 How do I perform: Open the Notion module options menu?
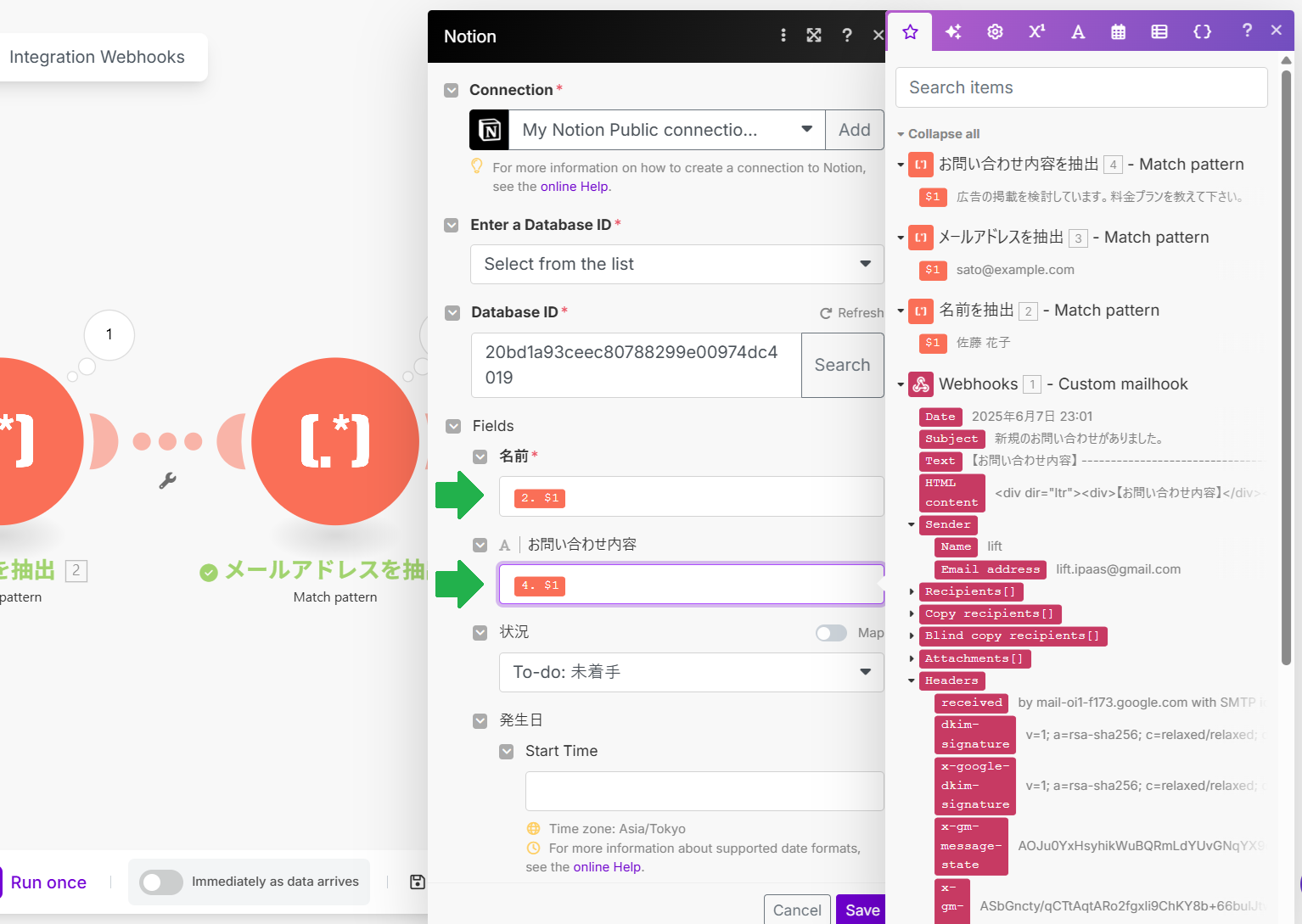pyautogui.click(x=783, y=36)
